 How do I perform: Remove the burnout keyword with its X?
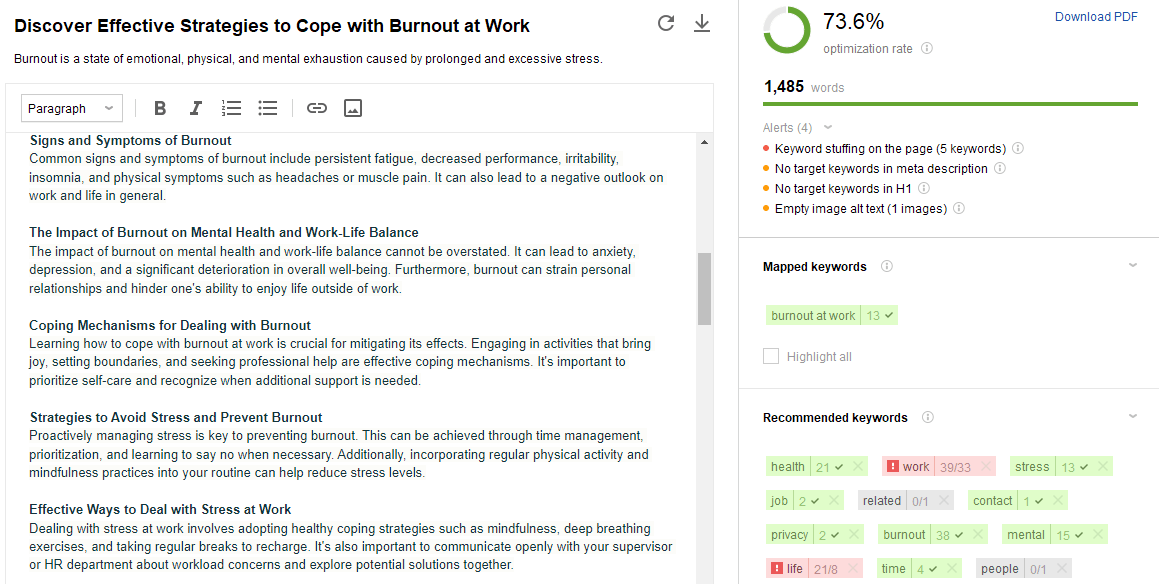coord(976,534)
